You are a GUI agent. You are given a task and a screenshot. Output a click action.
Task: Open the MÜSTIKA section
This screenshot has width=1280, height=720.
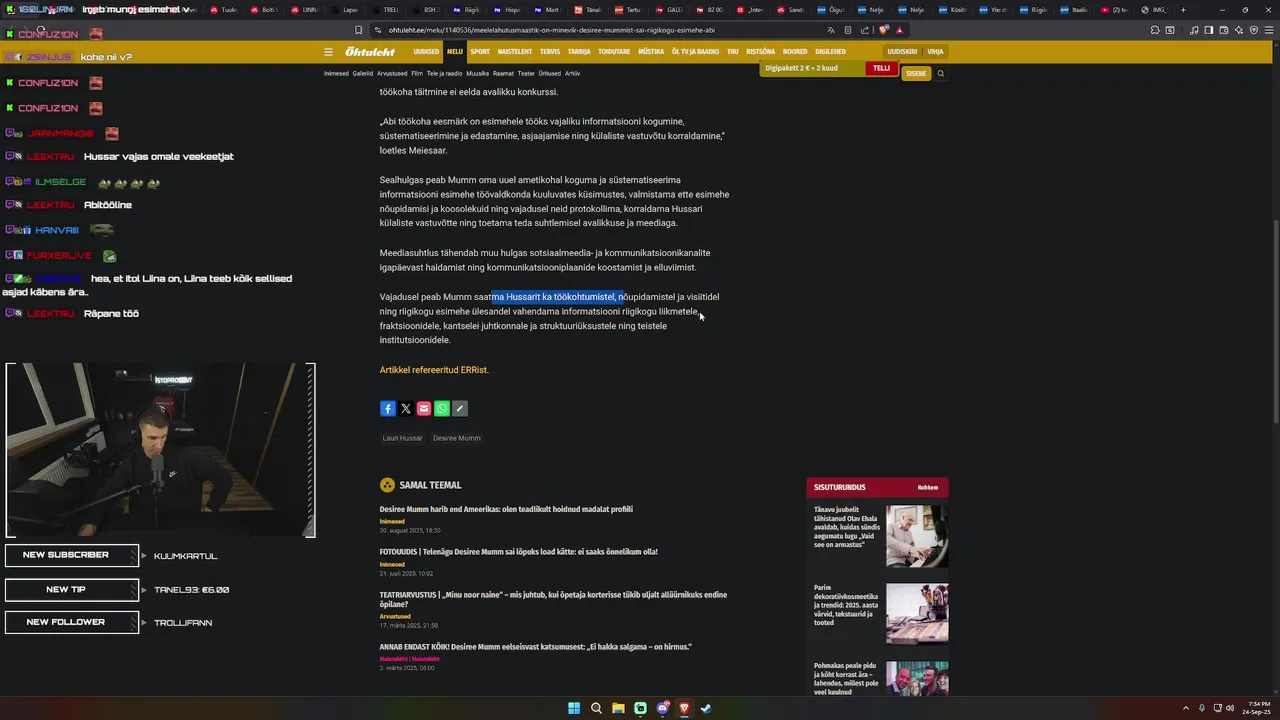[x=651, y=52]
